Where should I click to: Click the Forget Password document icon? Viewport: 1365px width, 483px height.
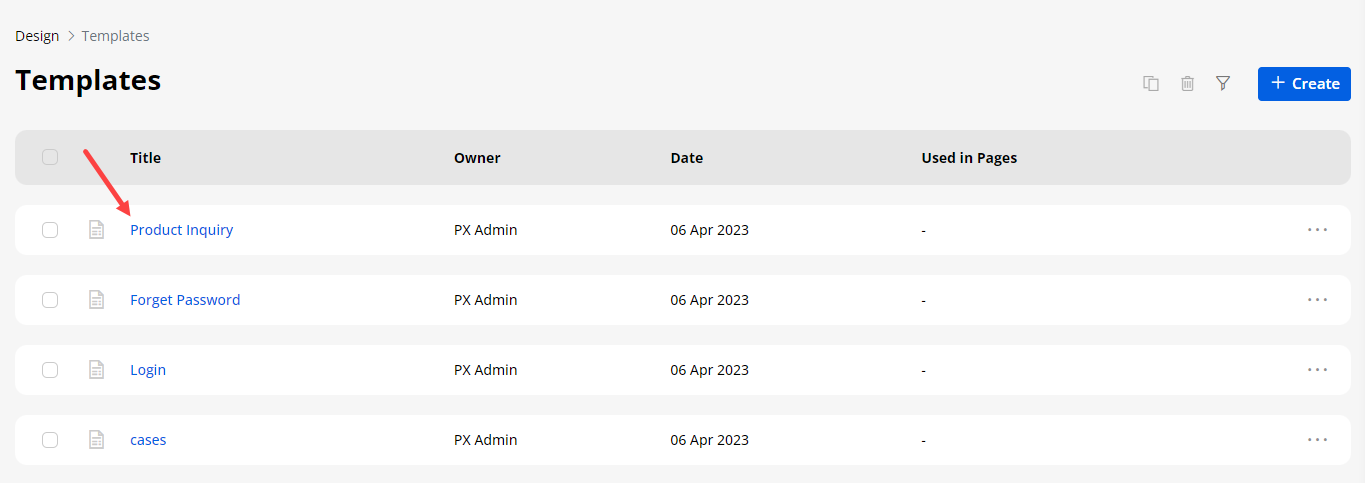tap(97, 300)
